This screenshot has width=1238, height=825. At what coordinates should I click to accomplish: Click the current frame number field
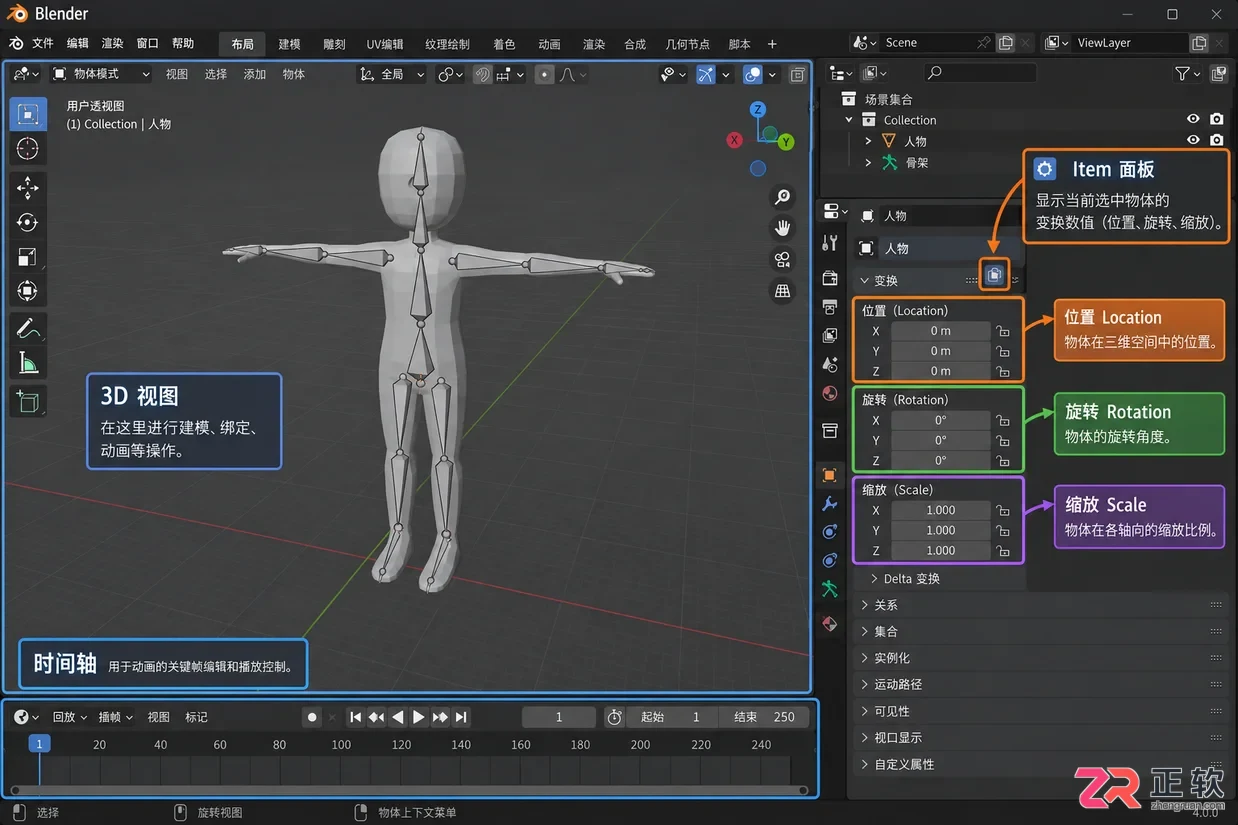coord(559,717)
